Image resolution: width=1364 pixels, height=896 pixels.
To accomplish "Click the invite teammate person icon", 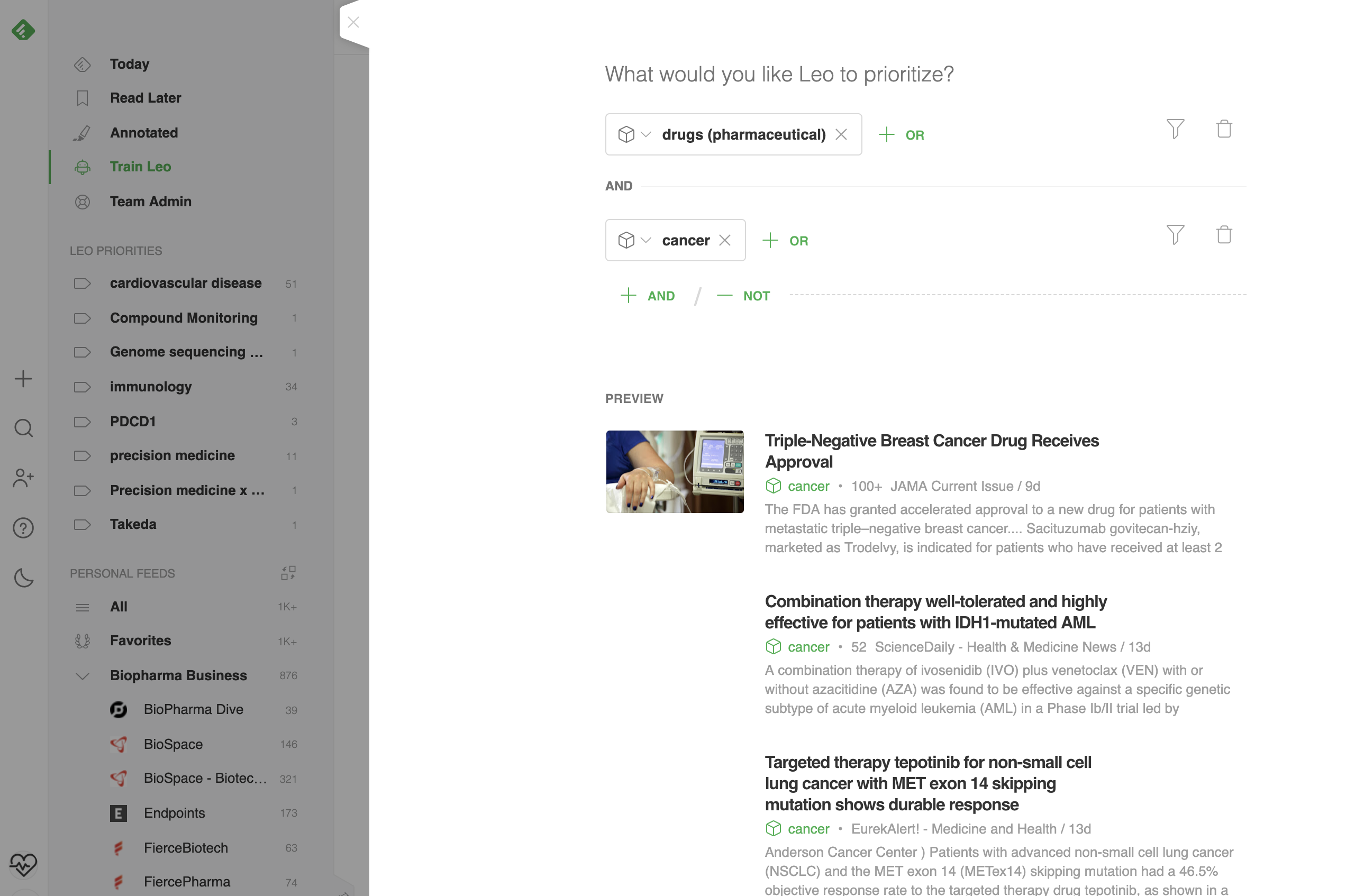I will [x=23, y=478].
